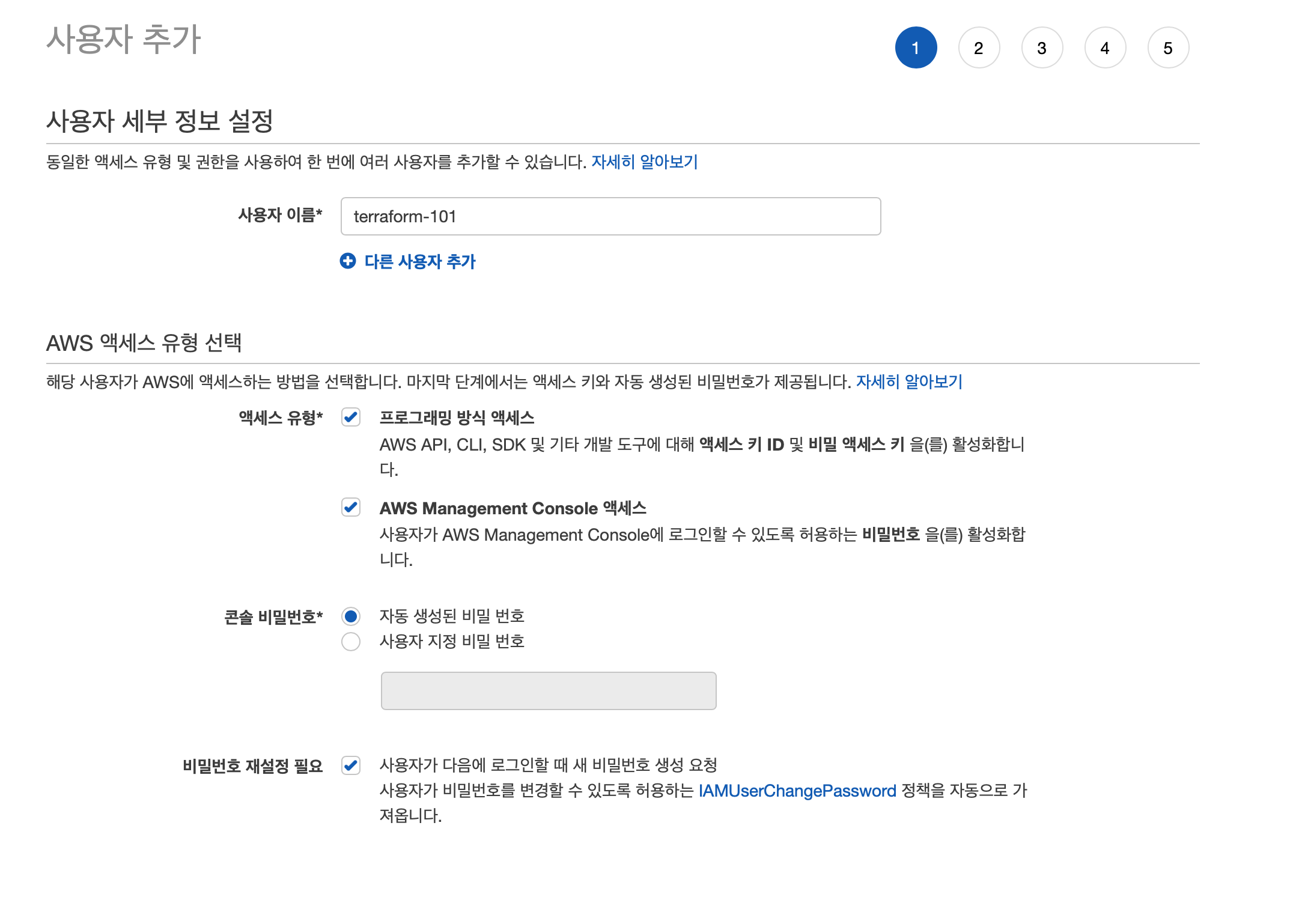Open 자세히 알아보기 link about adding users

pyautogui.click(x=644, y=162)
